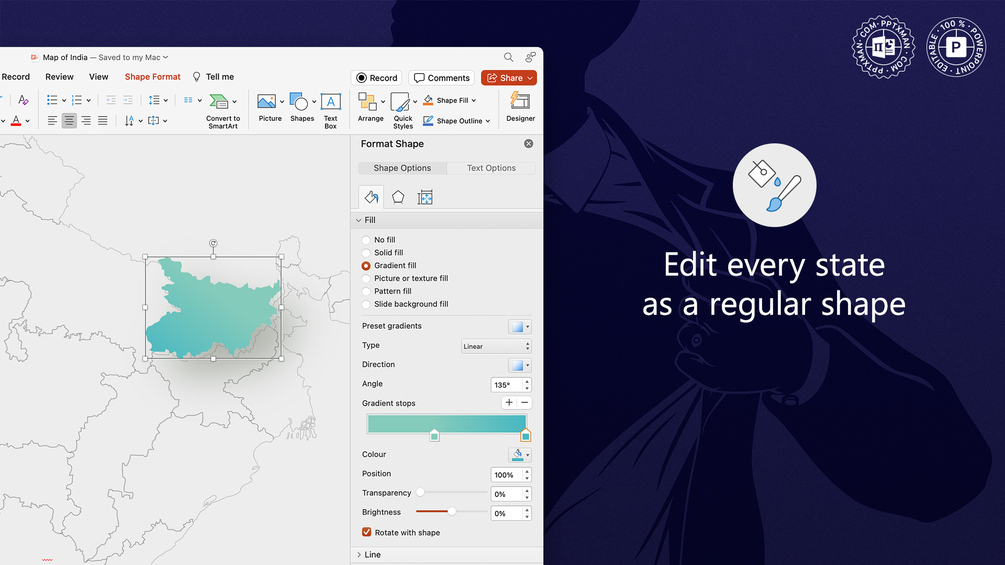Screen dimensions: 1005x565
Task: Toggle Rotate with shape checkbox
Action: pyautogui.click(x=367, y=532)
